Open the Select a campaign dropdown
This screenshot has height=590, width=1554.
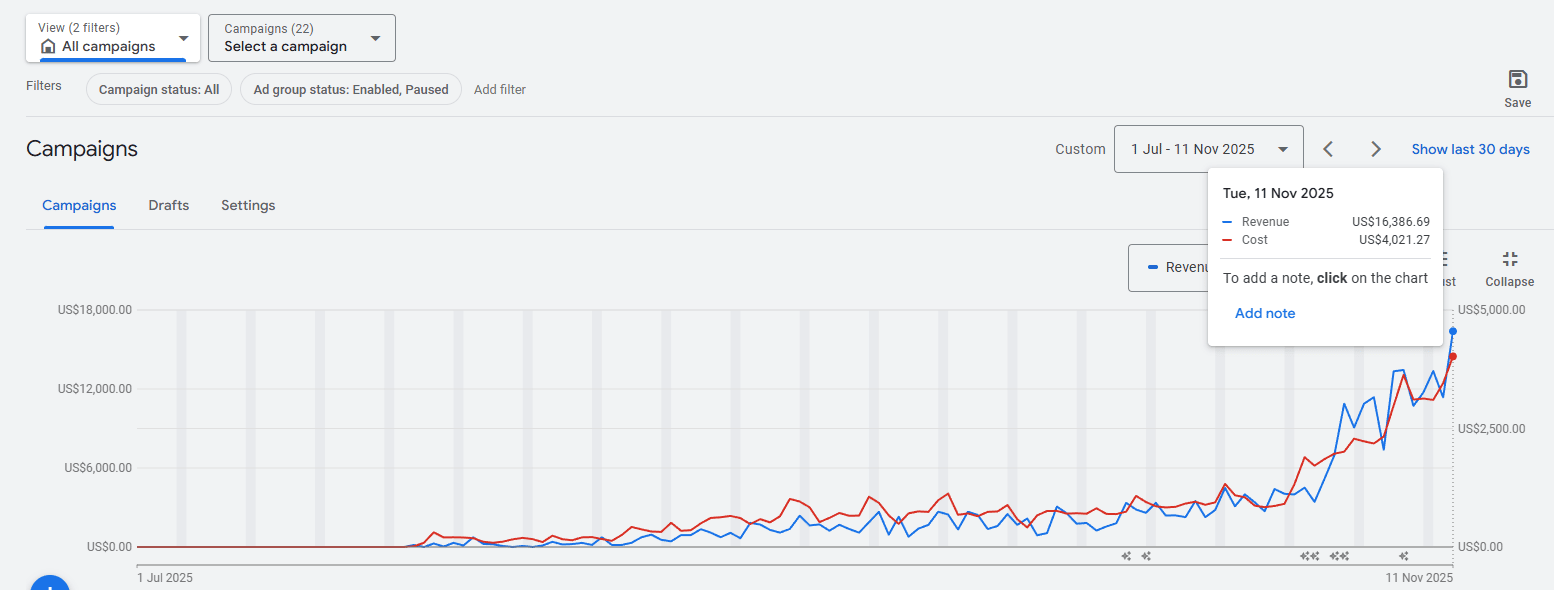click(x=301, y=38)
